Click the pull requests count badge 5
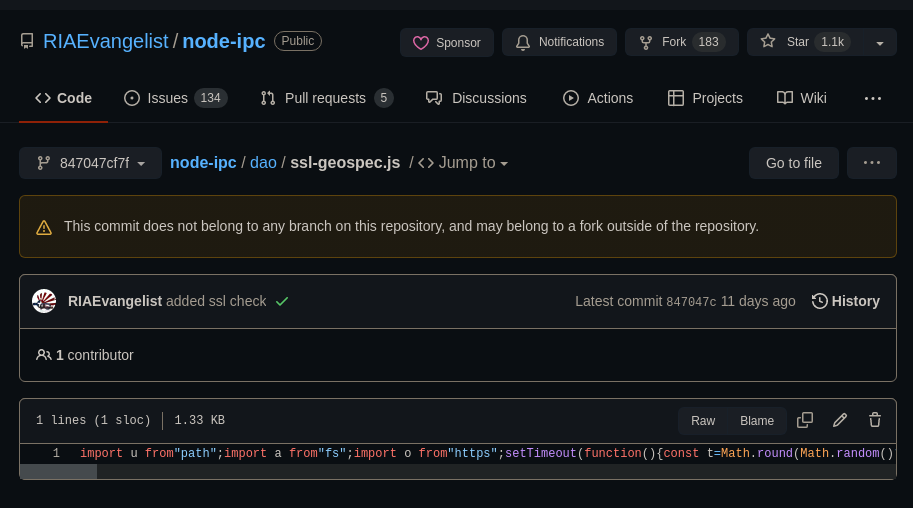The height and width of the screenshot is (508, 913). point(384,98)
